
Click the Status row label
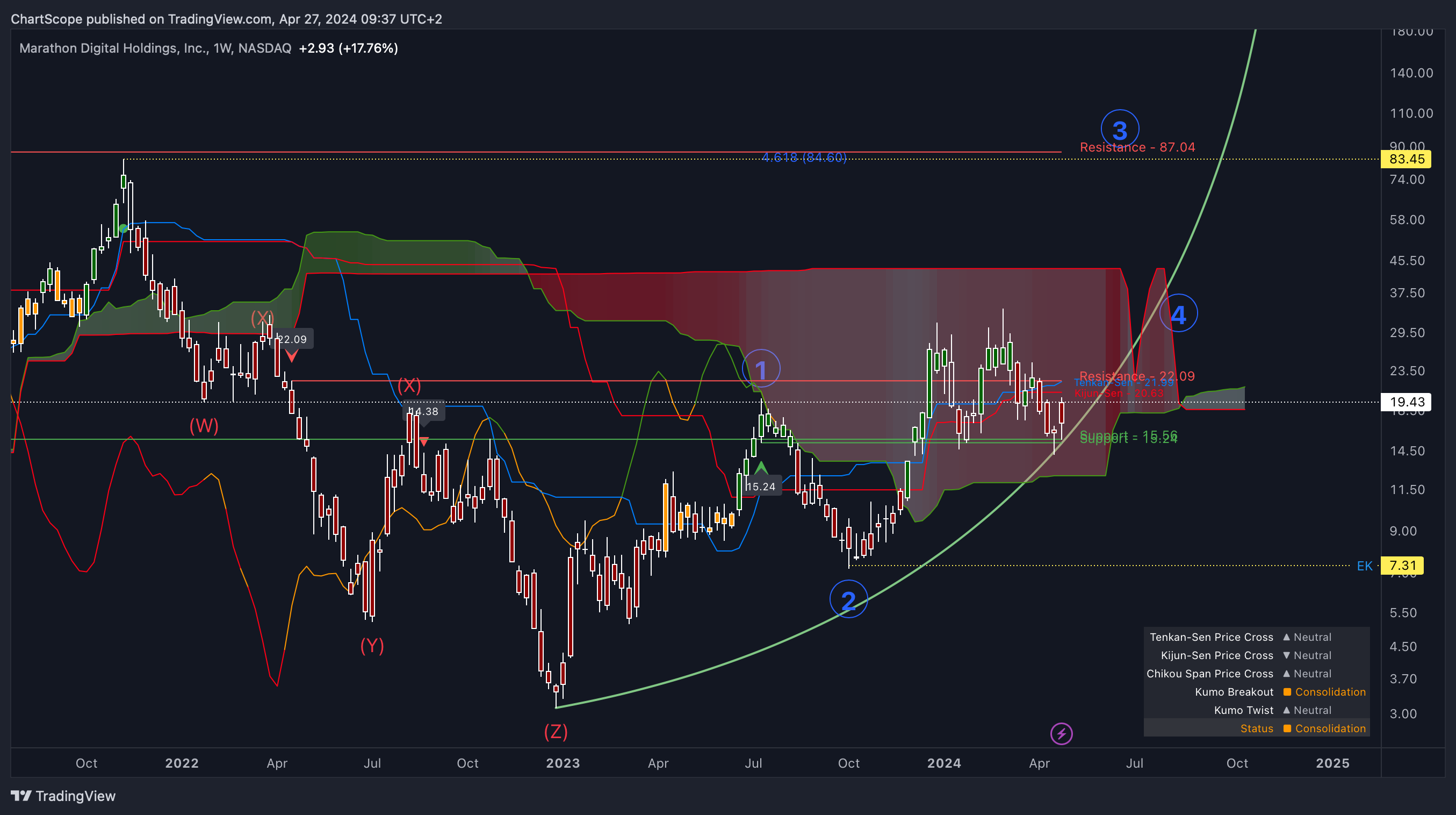click(1257, 728)
